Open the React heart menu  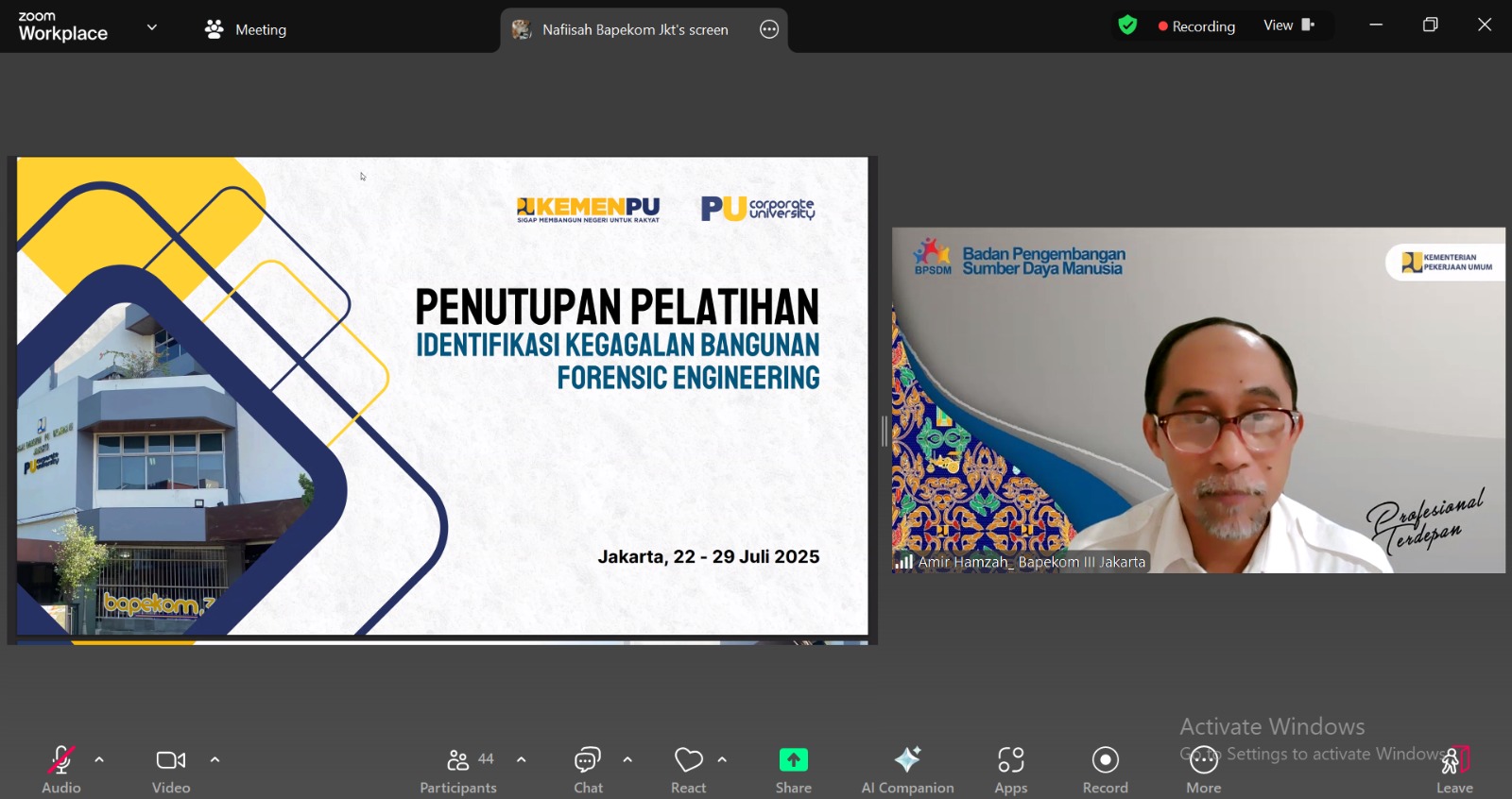coord(688,770)
